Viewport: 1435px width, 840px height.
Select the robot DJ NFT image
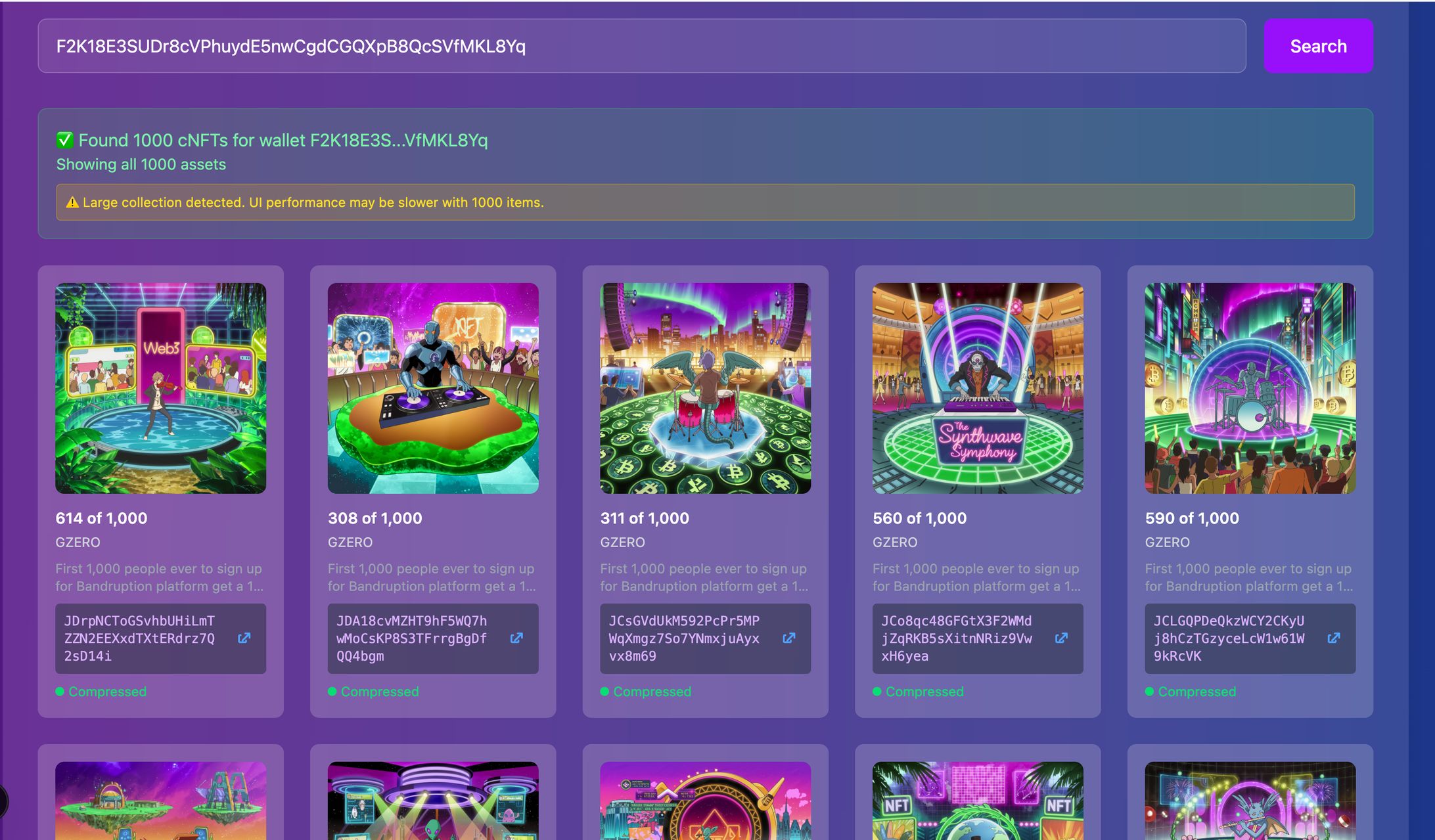(x=433, y=388)
